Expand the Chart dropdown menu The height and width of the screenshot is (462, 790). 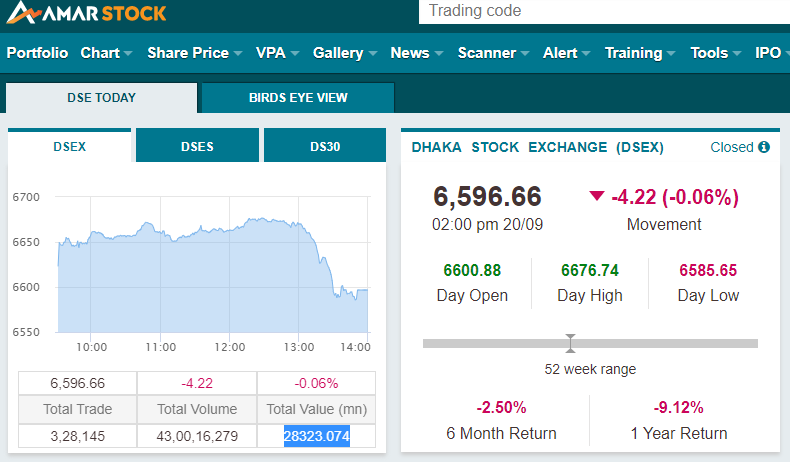[106, 53]
